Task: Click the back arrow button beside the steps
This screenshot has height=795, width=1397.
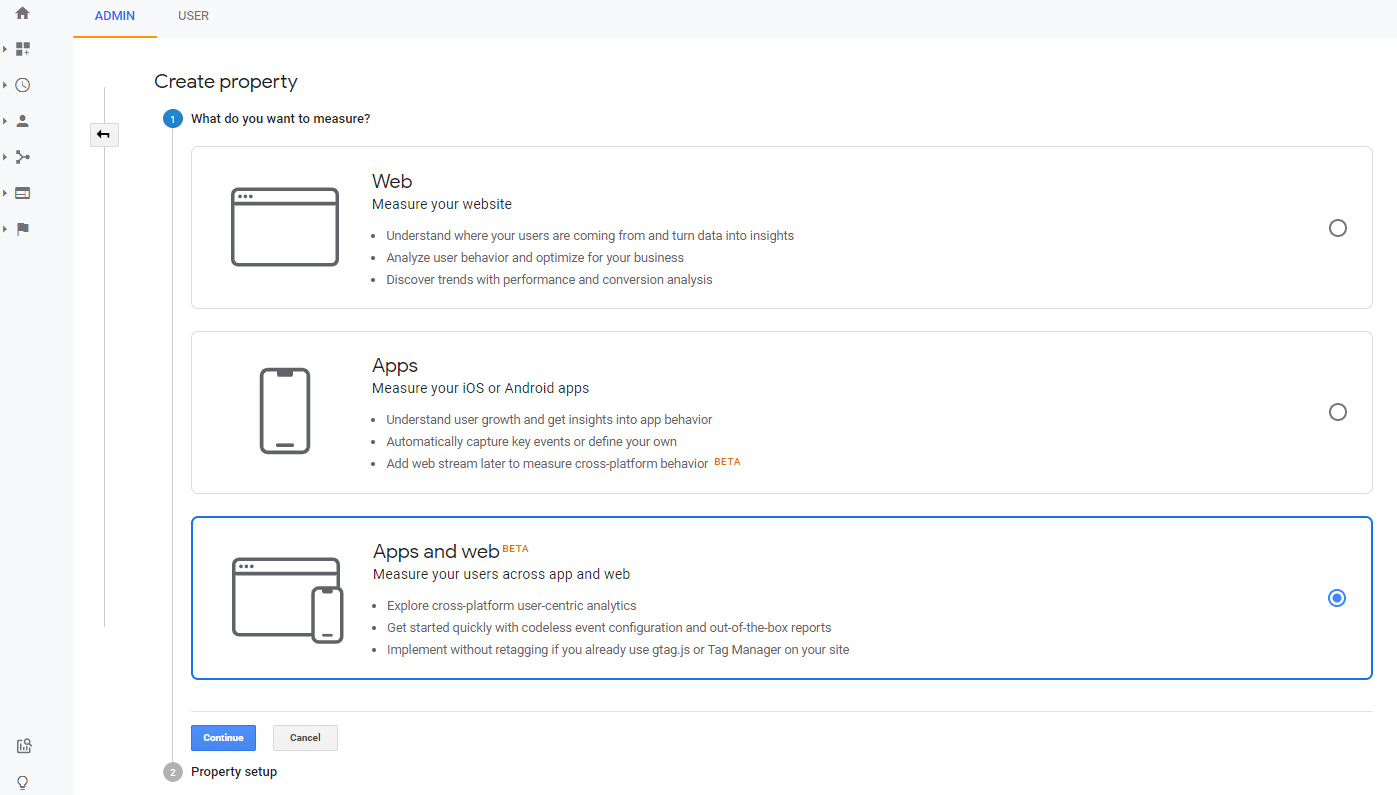Action: (x=104, y=134)
